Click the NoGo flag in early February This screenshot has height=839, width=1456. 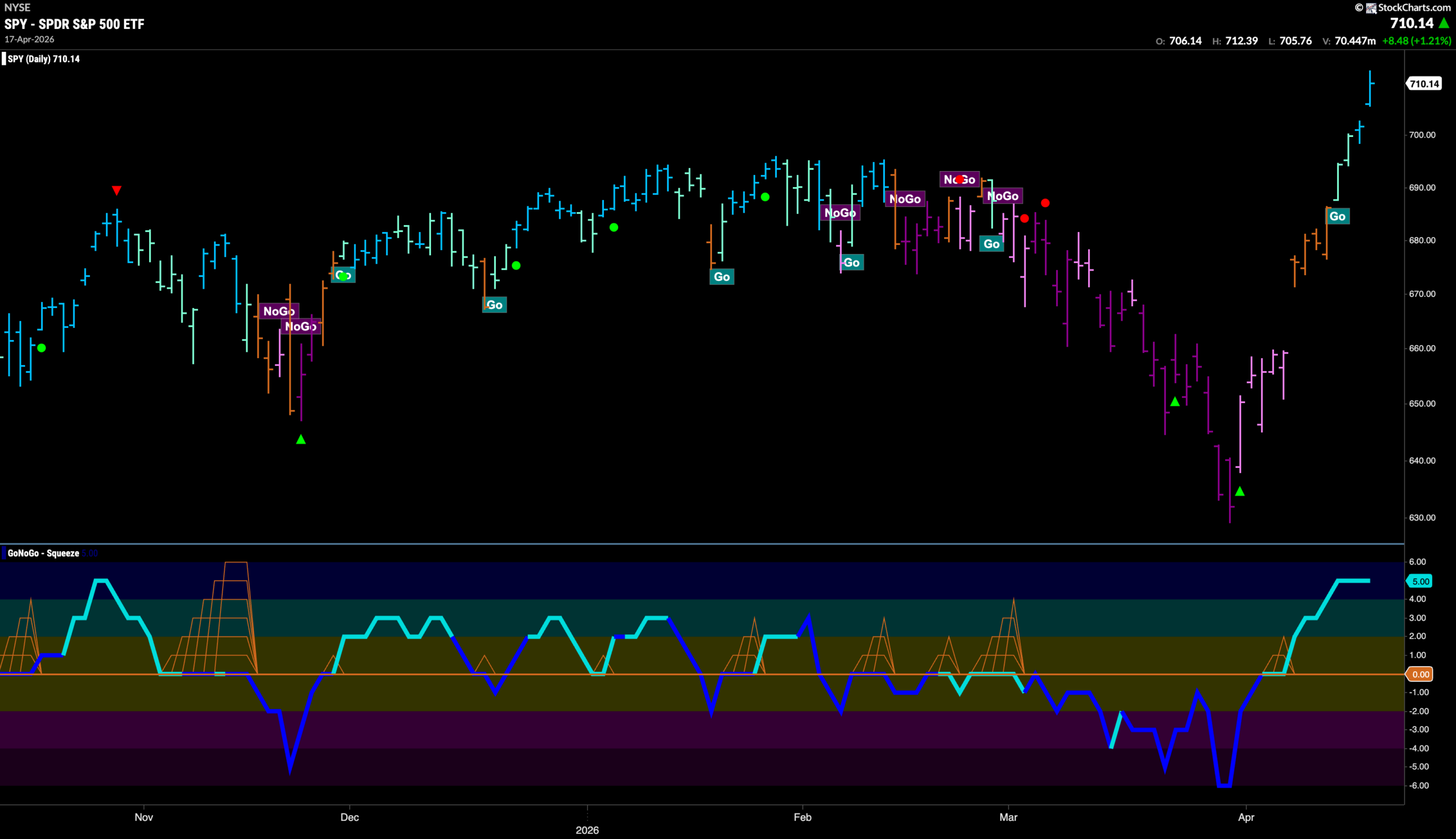pyautogui.click(x=840, y=213)
